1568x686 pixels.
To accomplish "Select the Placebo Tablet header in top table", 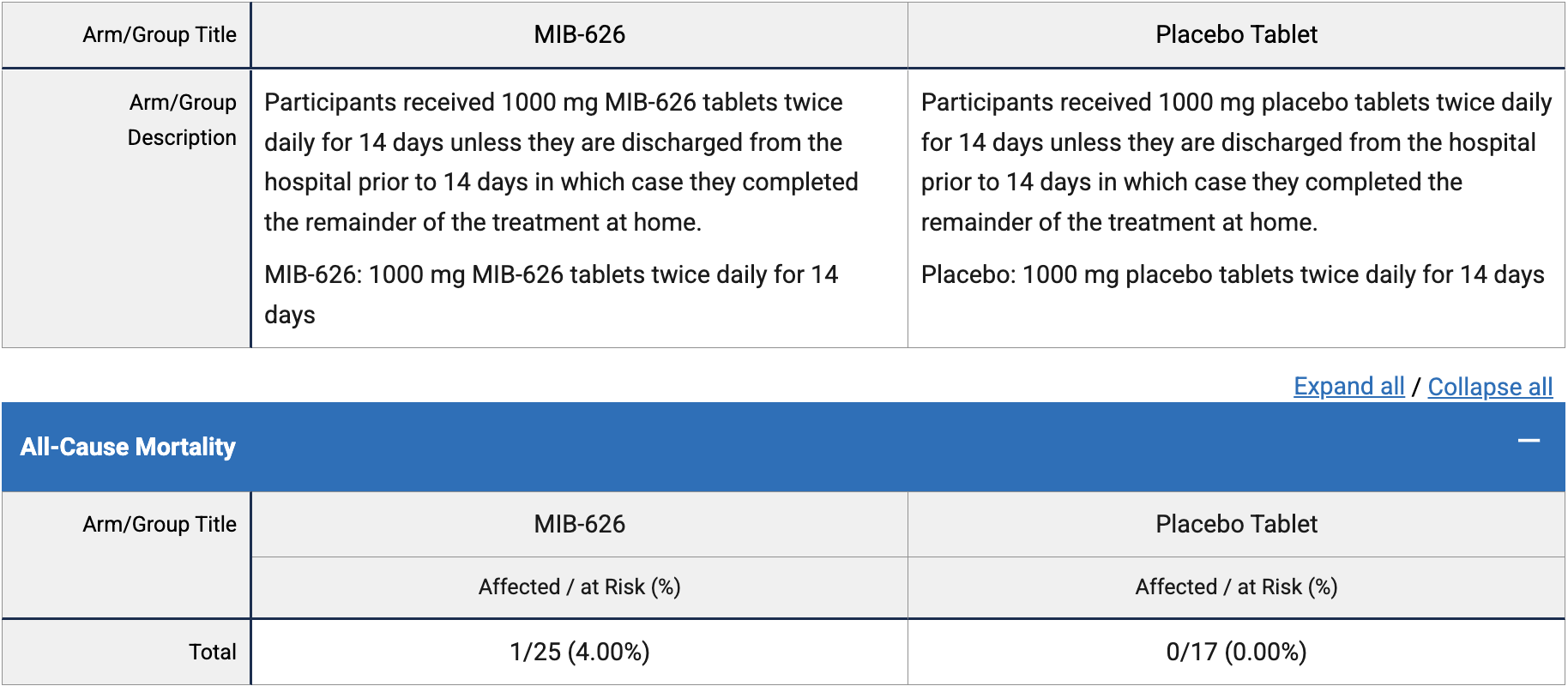I will (x=1236, y=34).
